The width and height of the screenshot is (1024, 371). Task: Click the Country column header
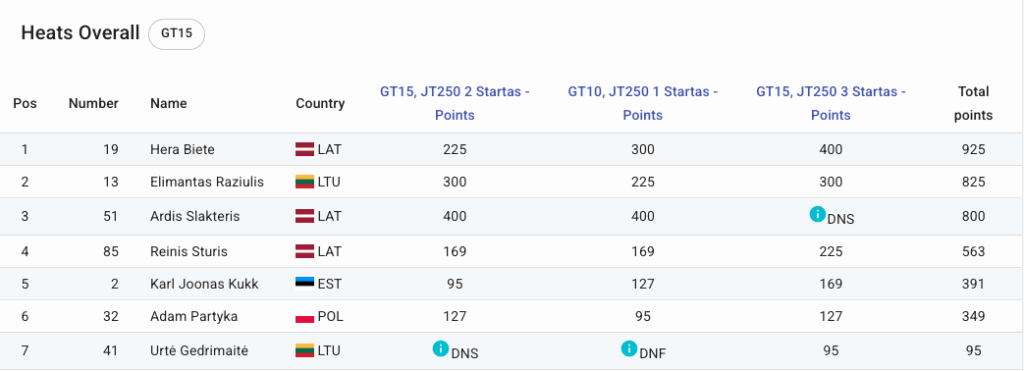click(x=320, y=103)
